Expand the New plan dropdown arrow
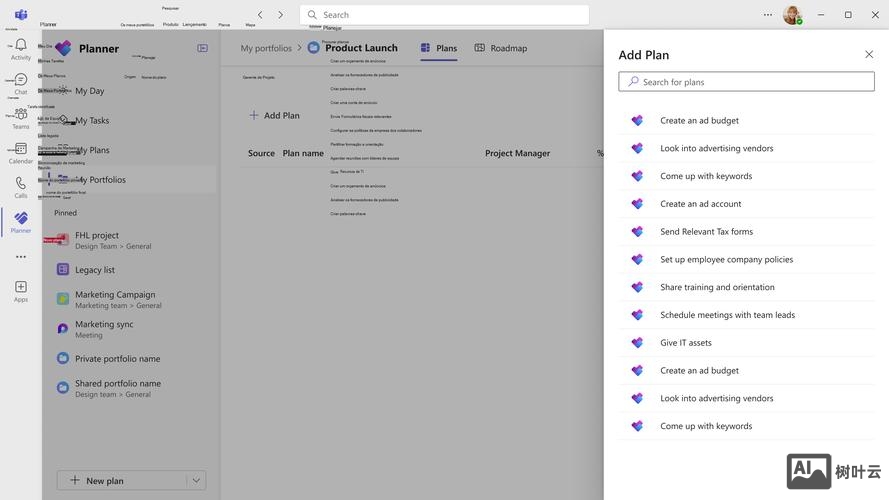This screenshot has width=889, height=500. pyautogui.click(x=196, y=481)
